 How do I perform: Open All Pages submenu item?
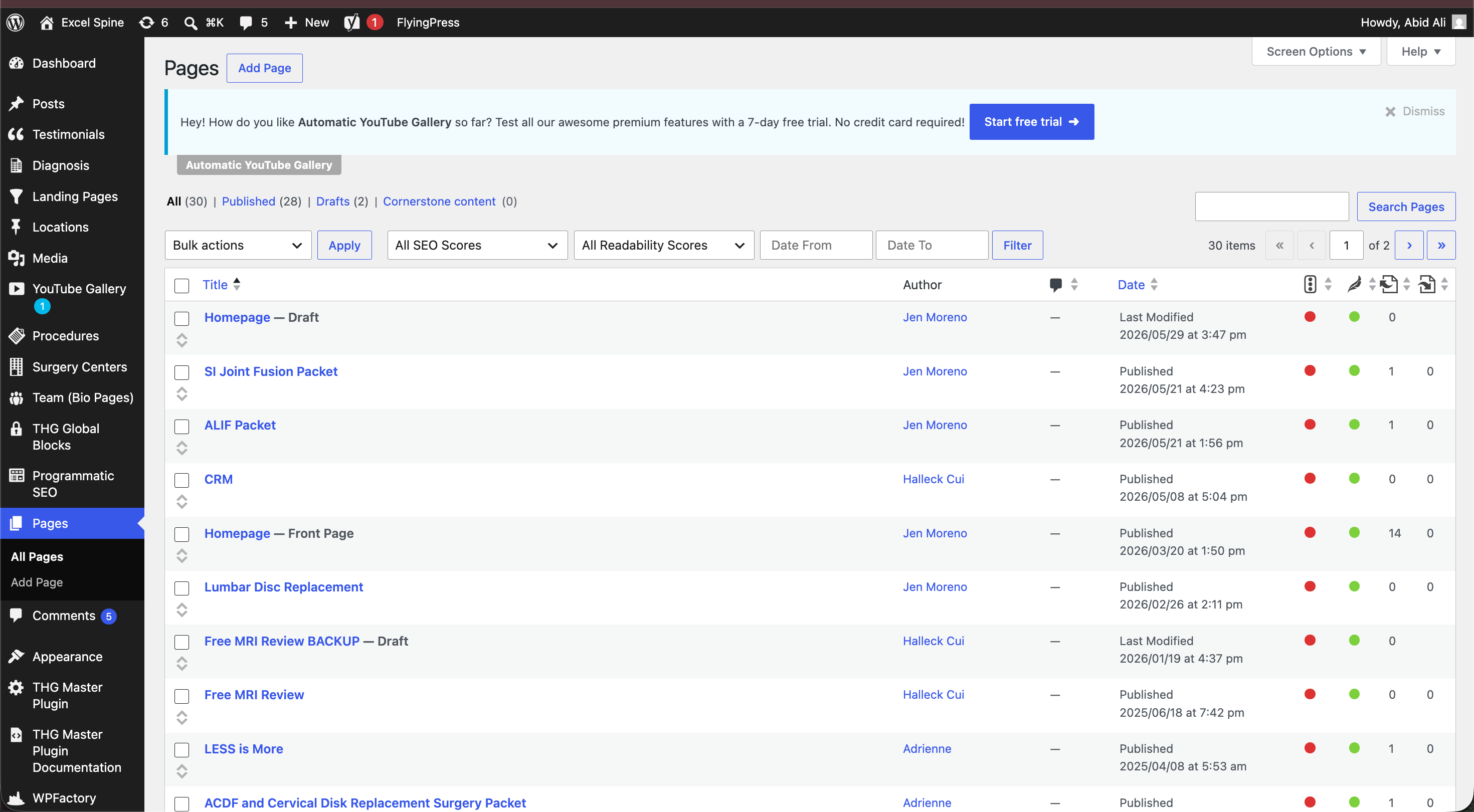point(37,556)
